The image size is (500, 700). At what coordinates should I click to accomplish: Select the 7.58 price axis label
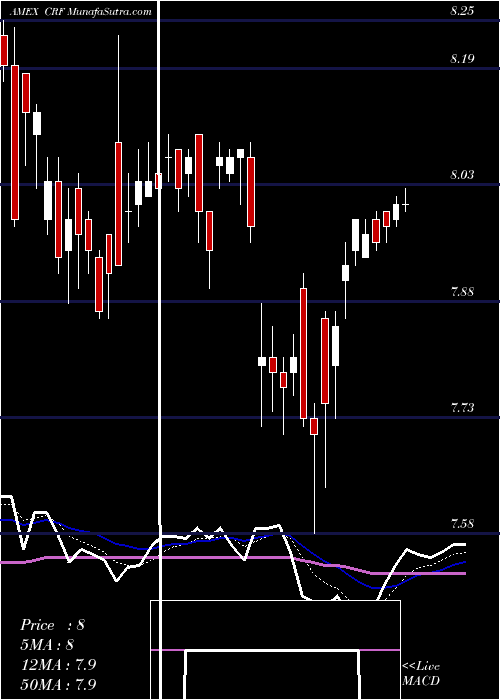[462, 524]
